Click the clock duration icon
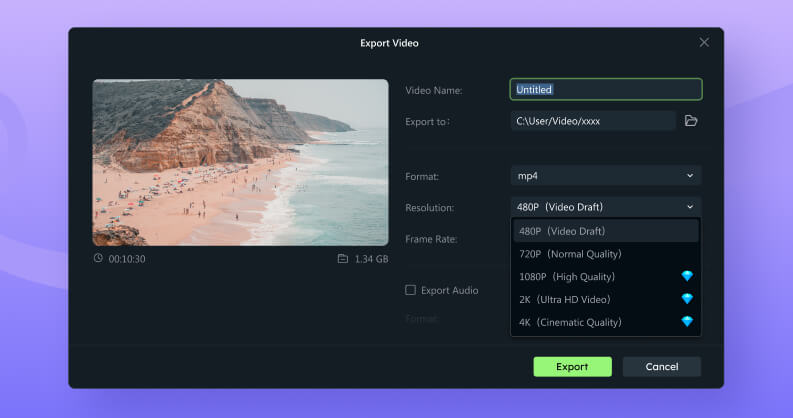 [x=98, y=258]
